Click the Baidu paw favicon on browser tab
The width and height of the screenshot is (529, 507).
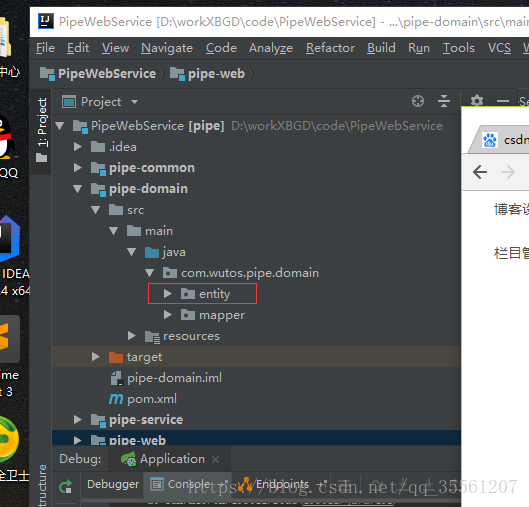[x=490, y=140]
